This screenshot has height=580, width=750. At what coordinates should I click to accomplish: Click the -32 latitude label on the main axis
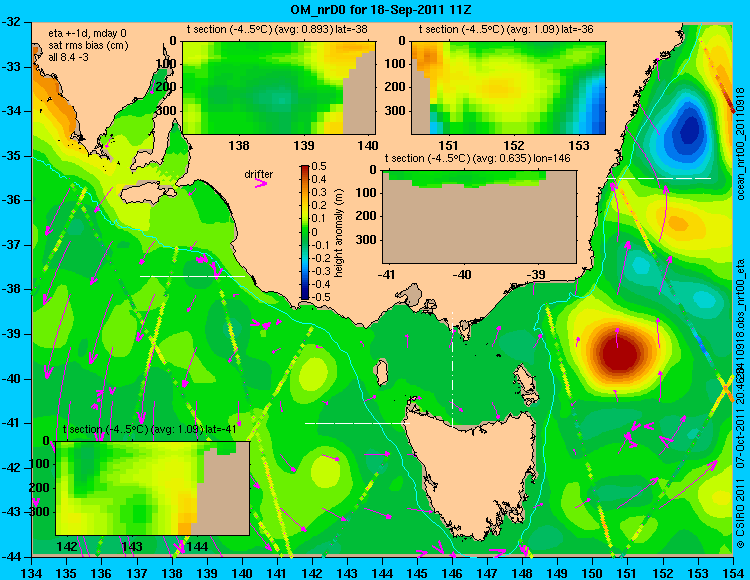13,22
